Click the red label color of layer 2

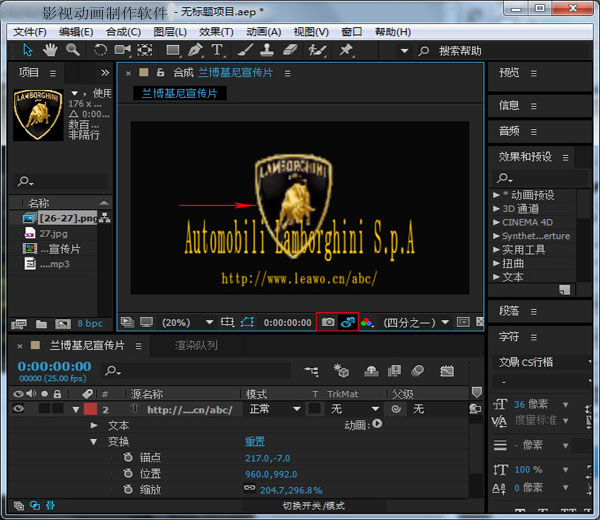click(x=90, y=409)
